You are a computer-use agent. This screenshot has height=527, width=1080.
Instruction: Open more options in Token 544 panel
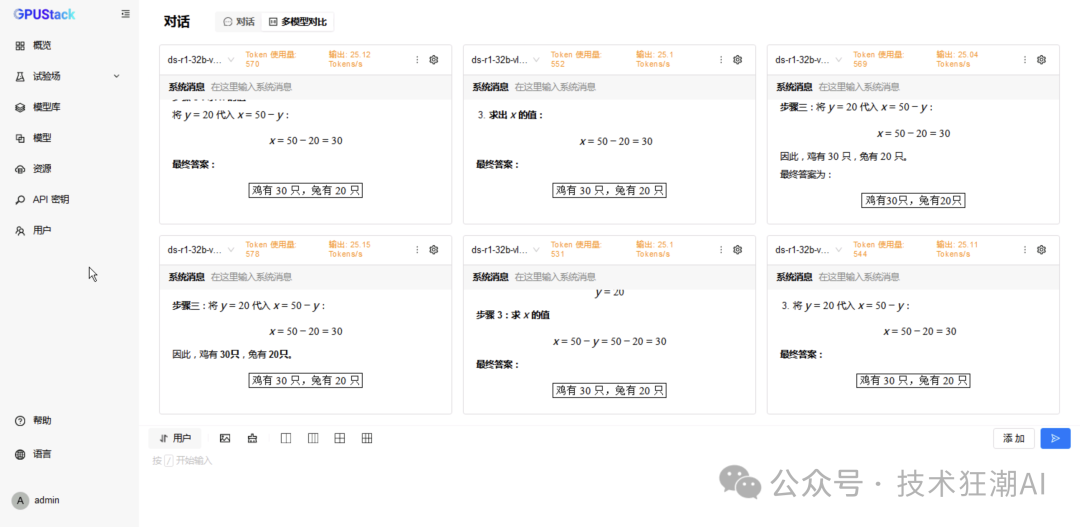tap(1025, 249)
